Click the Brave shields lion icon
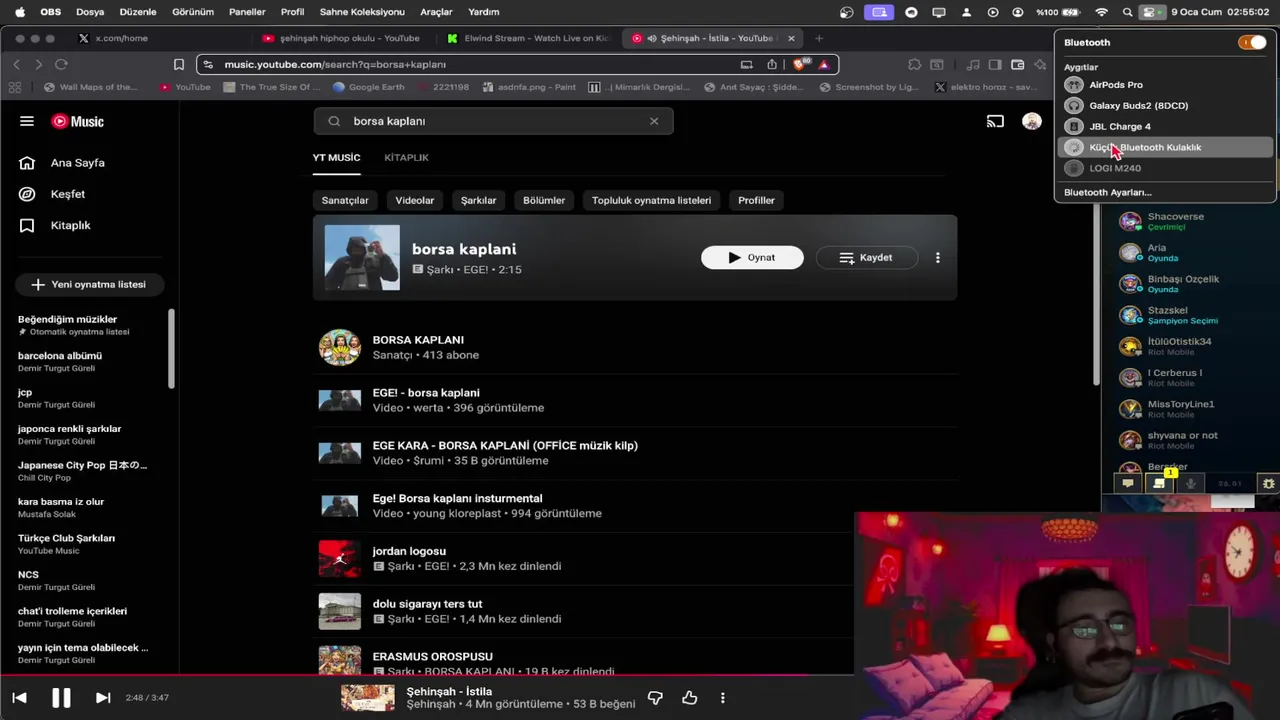The height and width of the screenshot is (720, 1280). [x=799, y=64]
